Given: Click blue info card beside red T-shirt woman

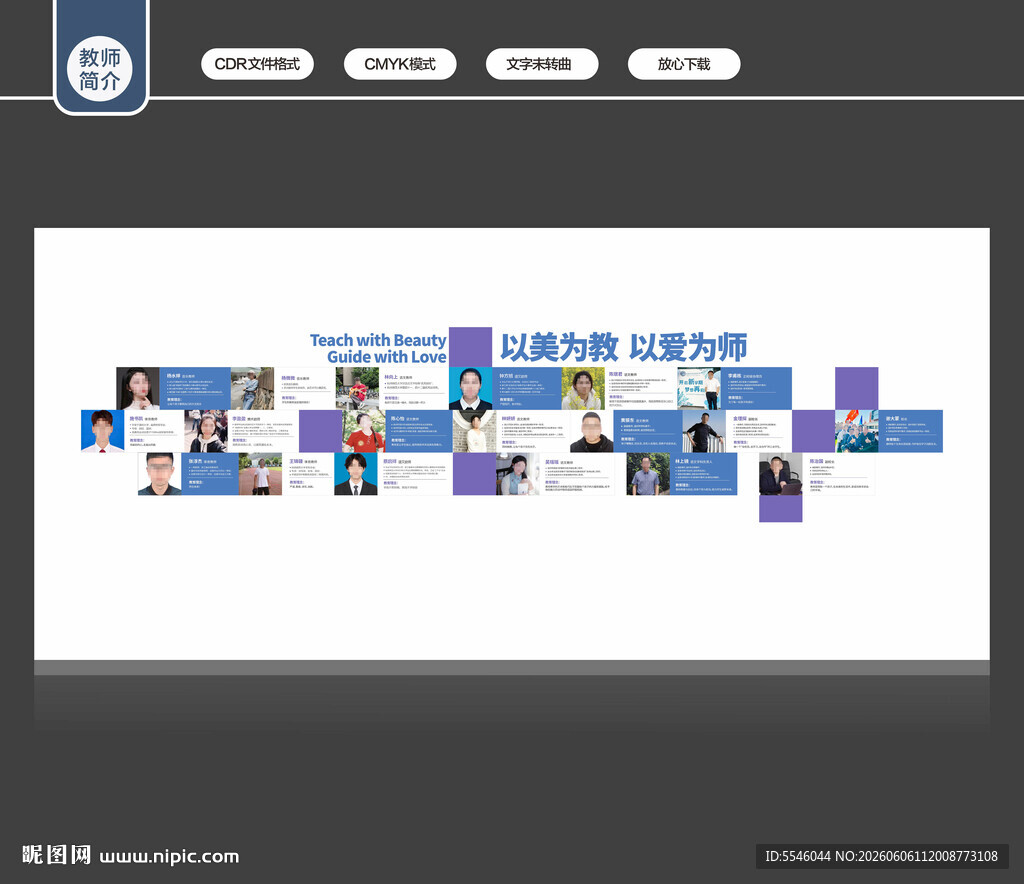Looking at the screenshot, I should pos(419,431).
